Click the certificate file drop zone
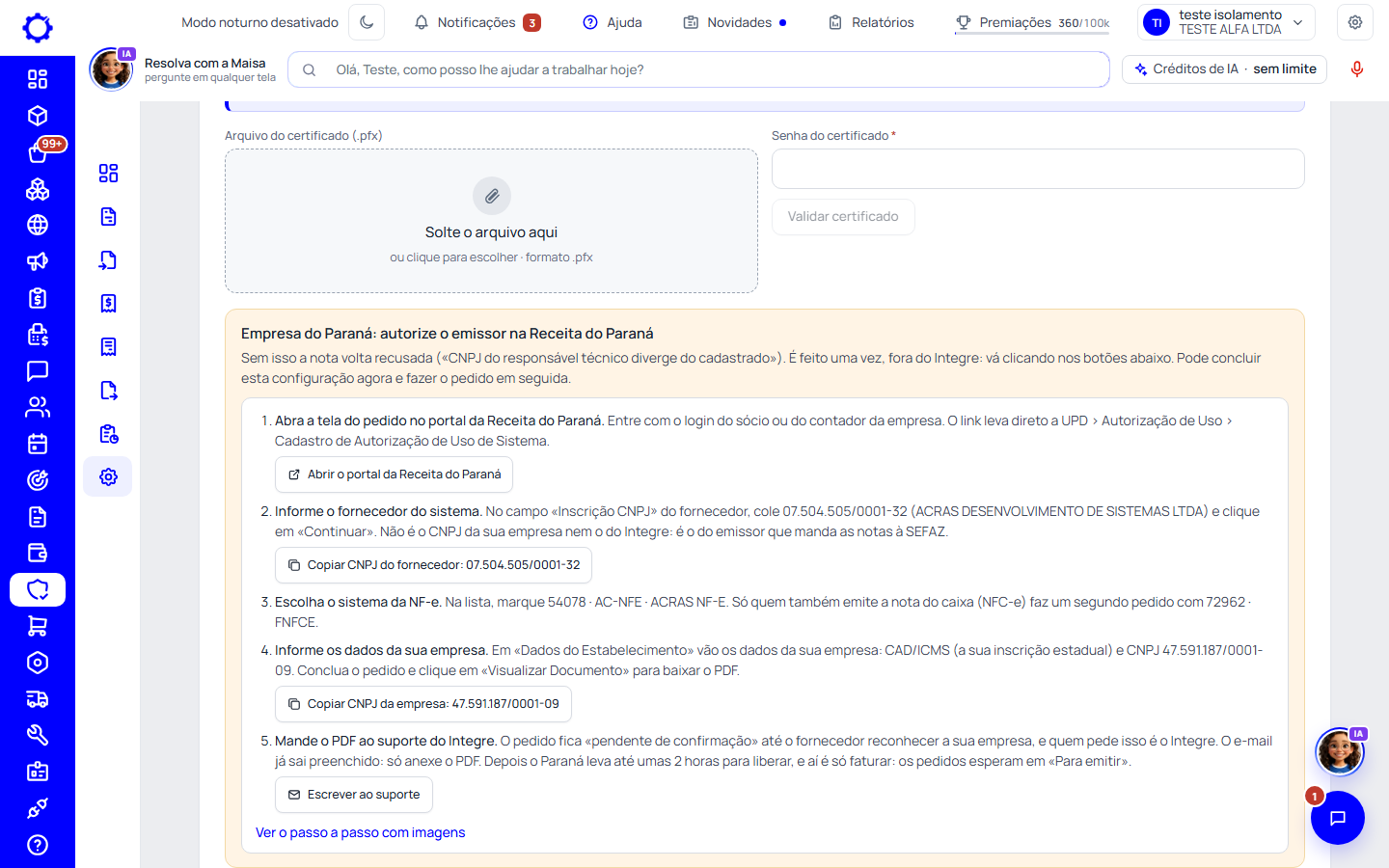The width and height of the screenshot is (1389, 868). point(491,221)
